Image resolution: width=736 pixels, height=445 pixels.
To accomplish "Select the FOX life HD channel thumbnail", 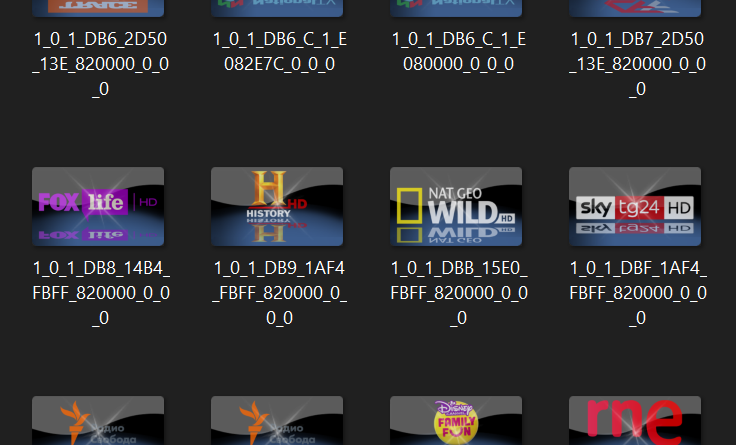I will click(x=98, y=206).
